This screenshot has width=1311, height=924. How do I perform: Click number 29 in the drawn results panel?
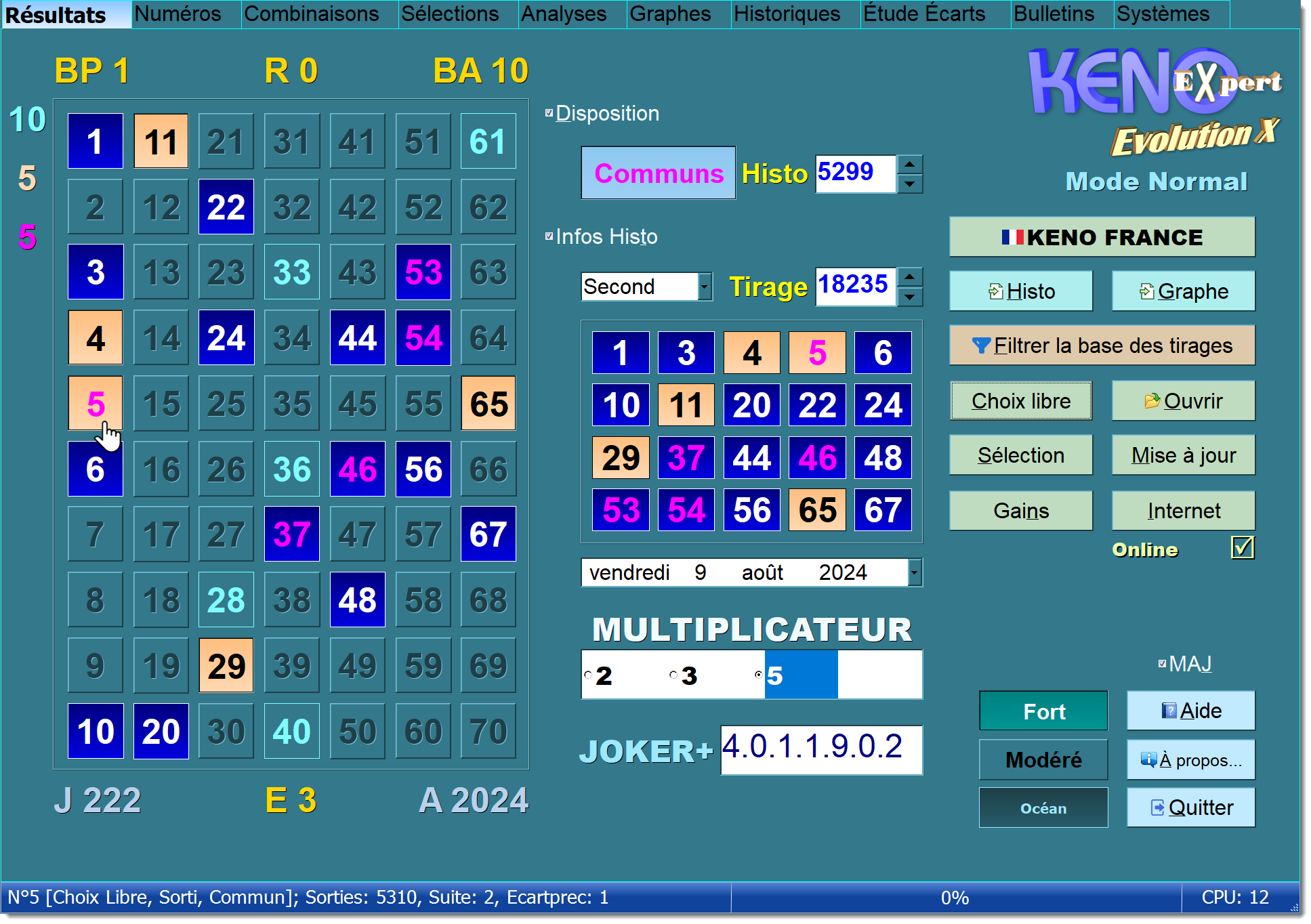pos(621,457)
